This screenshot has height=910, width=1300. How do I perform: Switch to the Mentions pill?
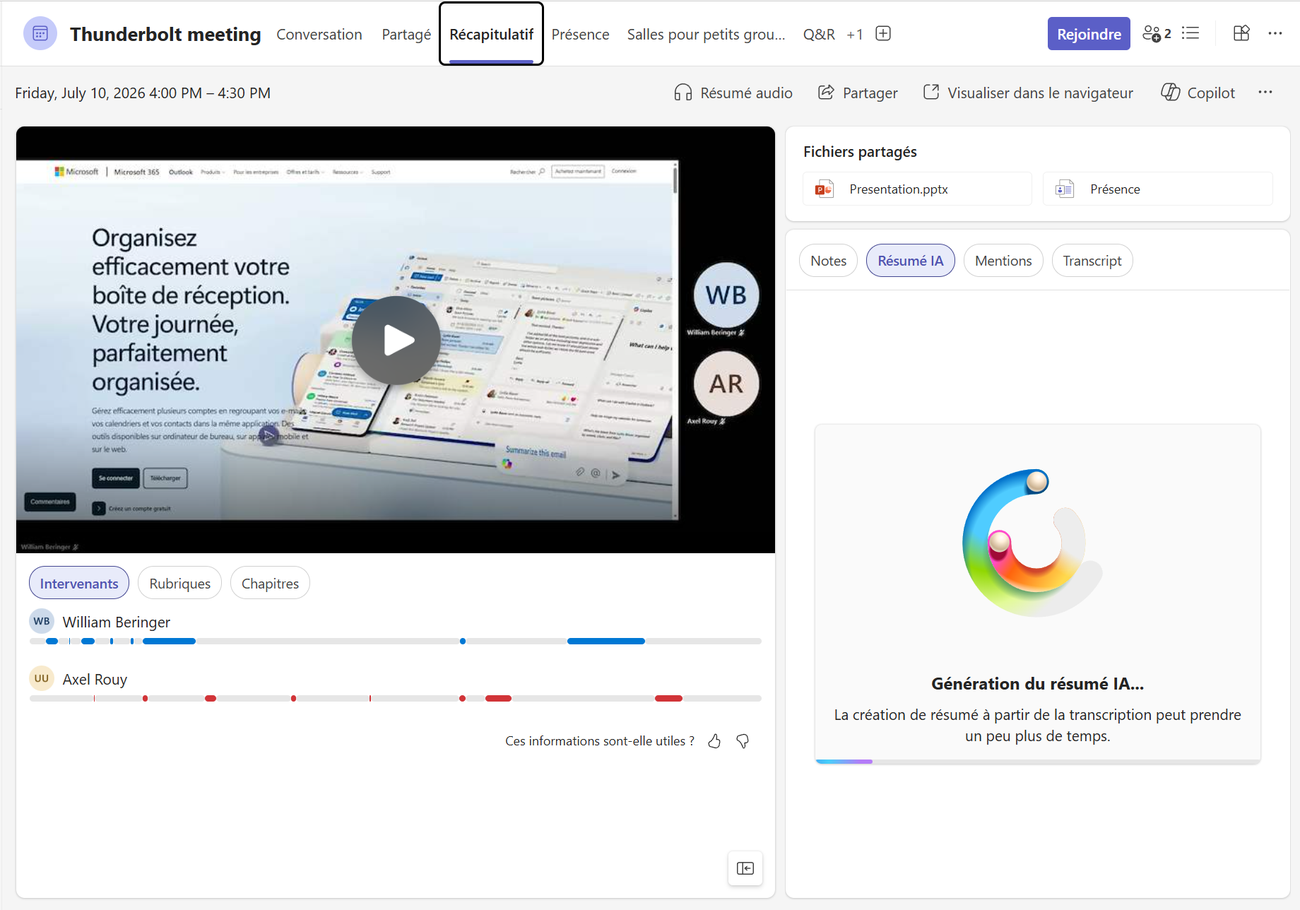point(1003,261)
